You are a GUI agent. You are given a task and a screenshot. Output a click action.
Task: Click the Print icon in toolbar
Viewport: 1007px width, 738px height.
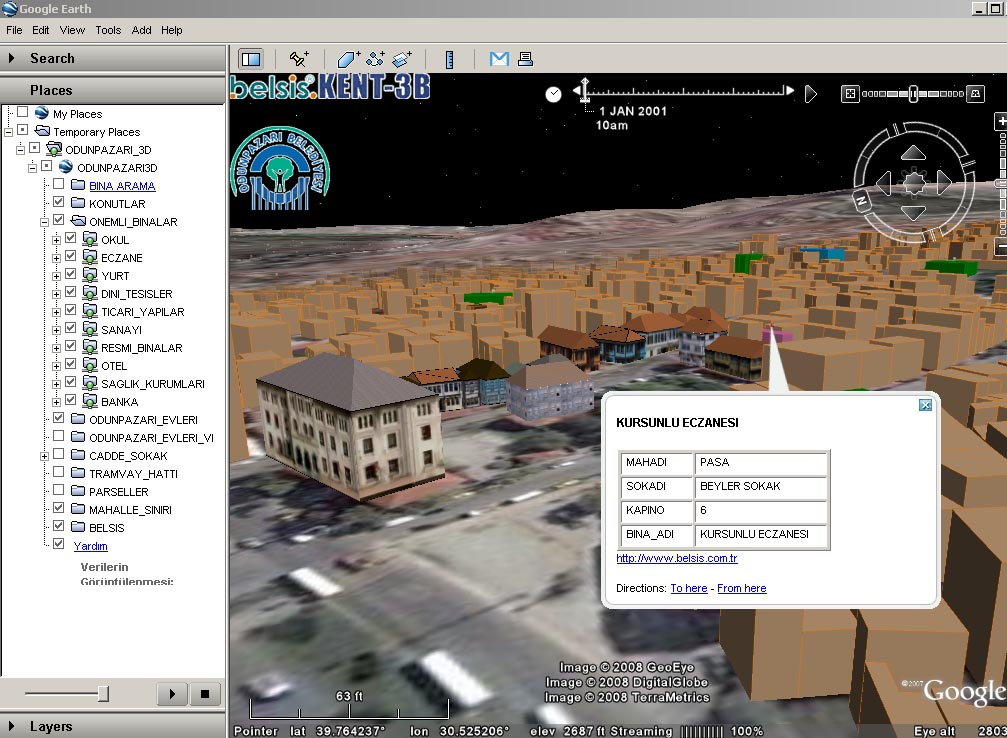pos(525,59)
